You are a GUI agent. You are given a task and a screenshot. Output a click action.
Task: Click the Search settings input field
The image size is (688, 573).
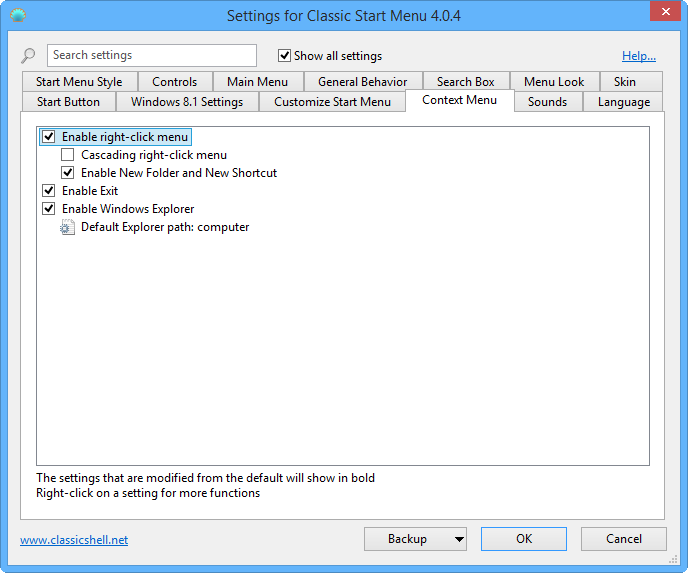(152, 55)
